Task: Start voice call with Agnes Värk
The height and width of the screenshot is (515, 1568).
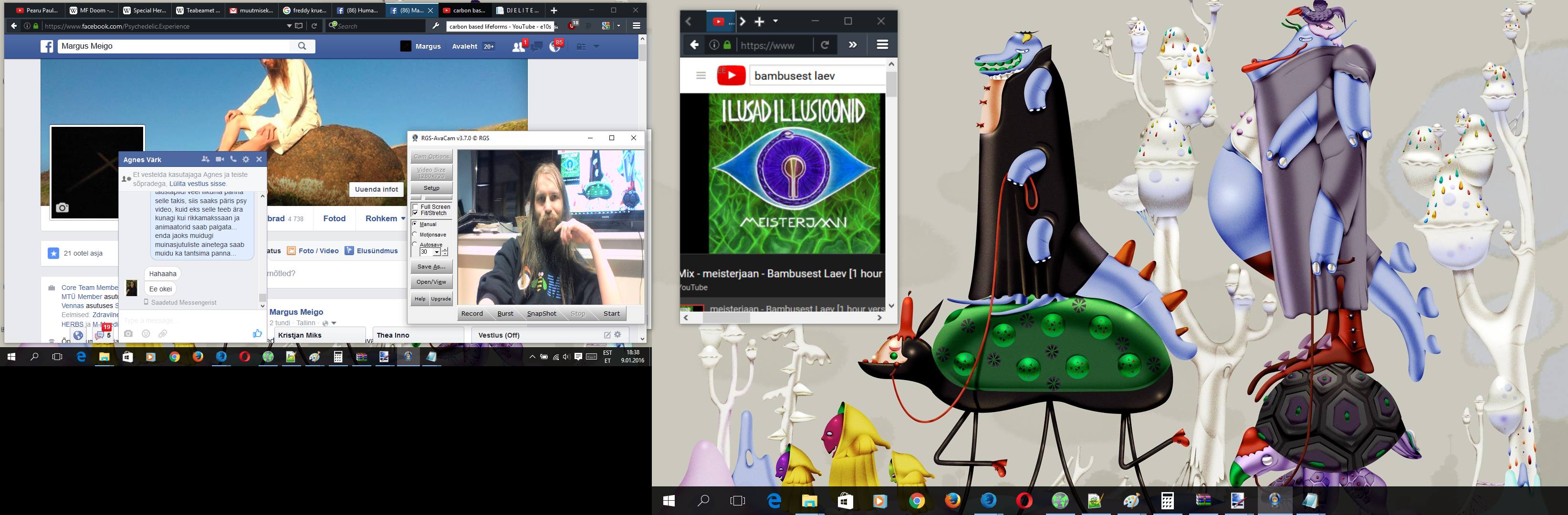Action: point(233,159)
